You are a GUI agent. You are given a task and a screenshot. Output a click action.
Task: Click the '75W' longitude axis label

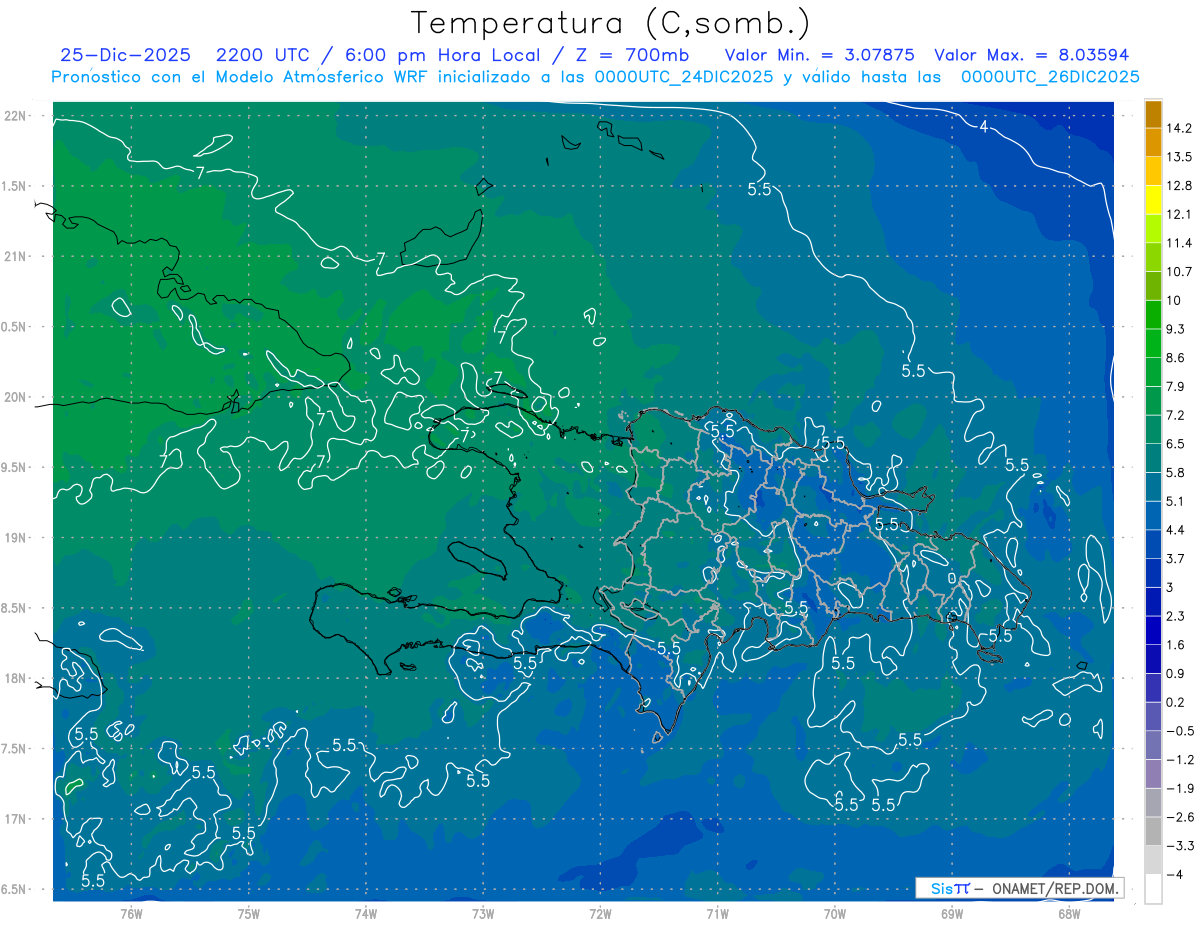tap(248, 913)
